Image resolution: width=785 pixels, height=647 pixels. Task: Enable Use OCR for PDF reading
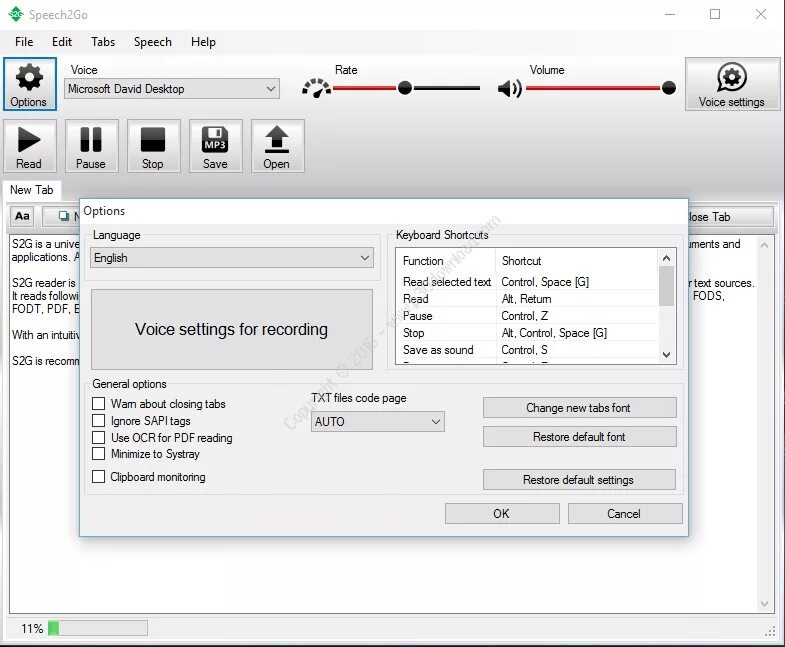[x=99, y=437]
